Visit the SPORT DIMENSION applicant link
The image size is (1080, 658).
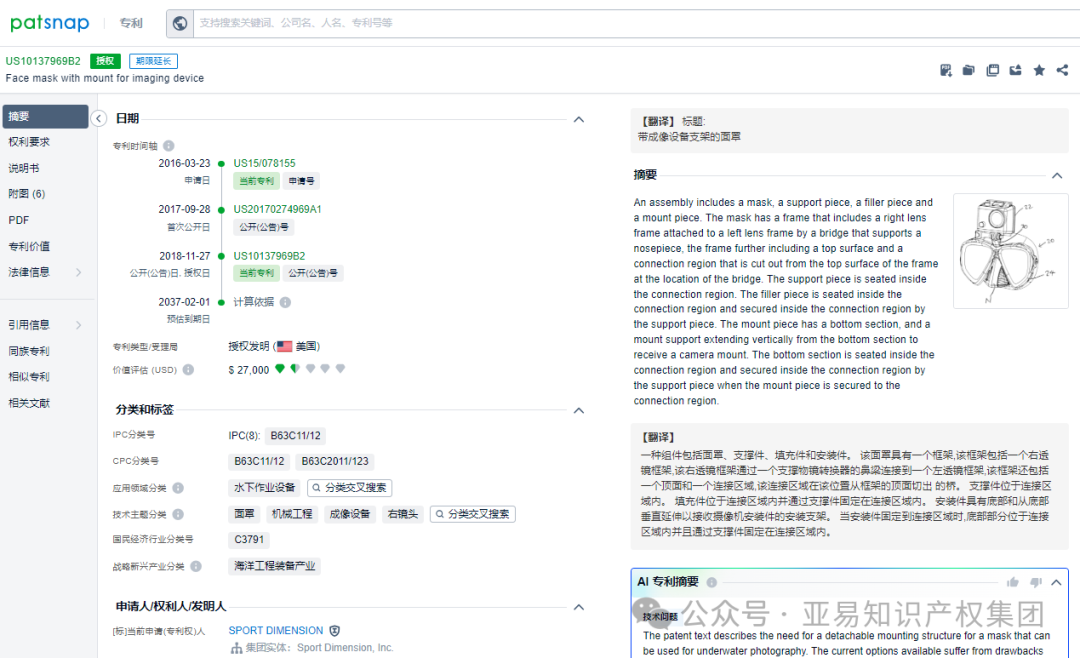(275, 631)
